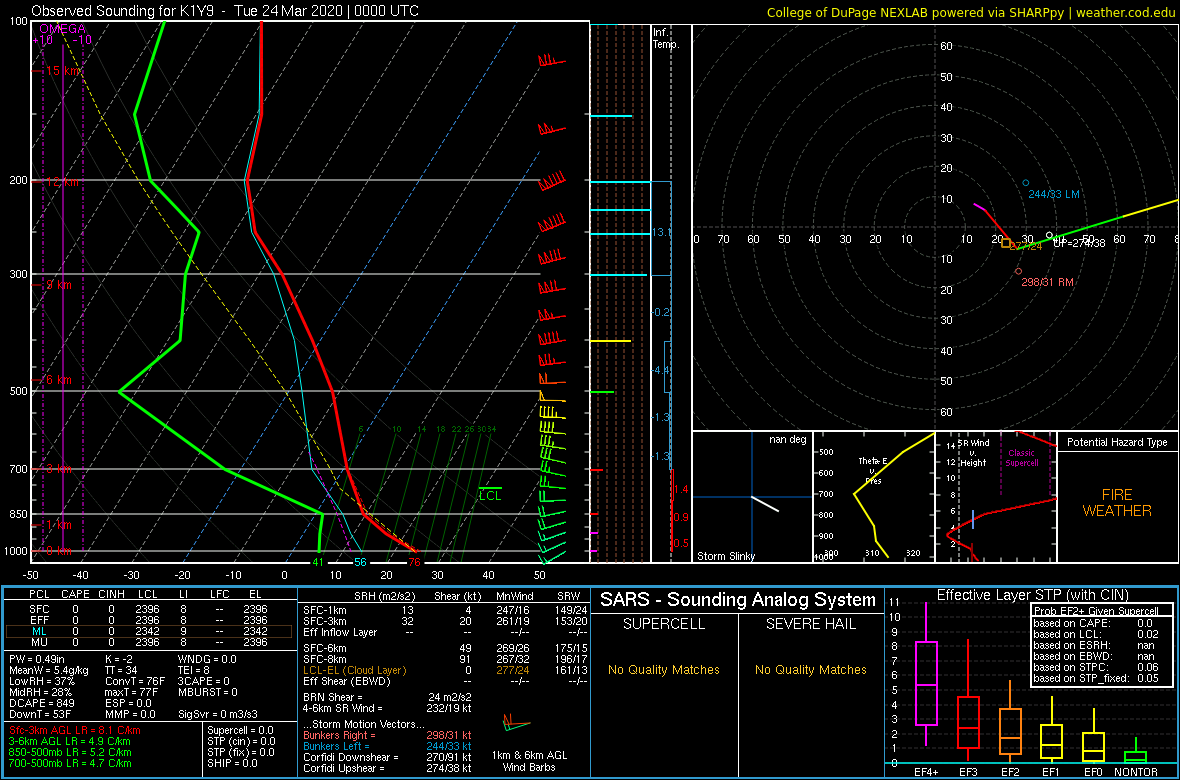Click the Observed Sounding for K1Y9 title
The image size is (1180, 780).
pyautogui.click(x=226, y=11)
